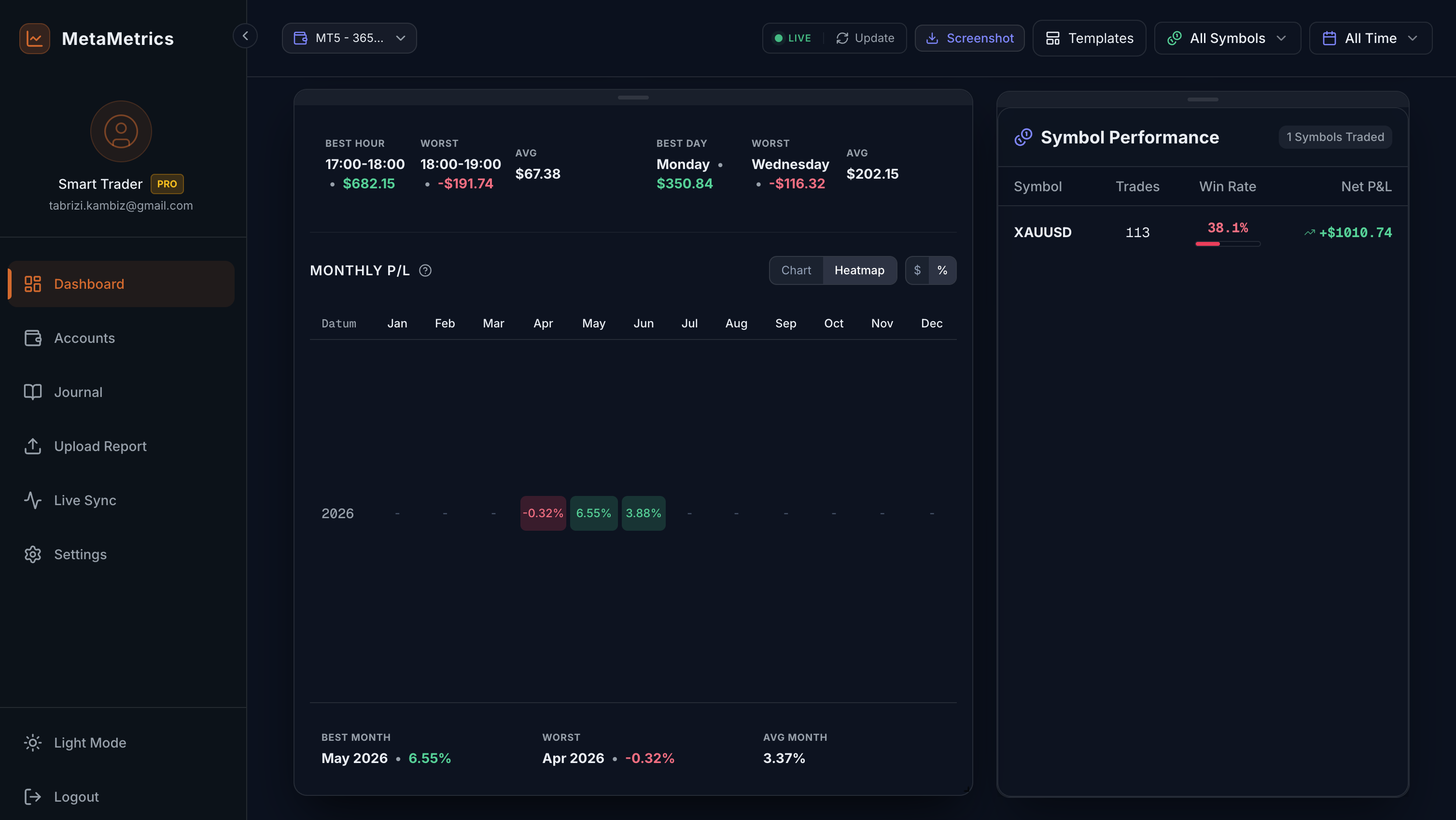The height and width of the screenshot is (820, 1456).
Task: Click the account selector chevron arrow
Action: pos(401,38)
